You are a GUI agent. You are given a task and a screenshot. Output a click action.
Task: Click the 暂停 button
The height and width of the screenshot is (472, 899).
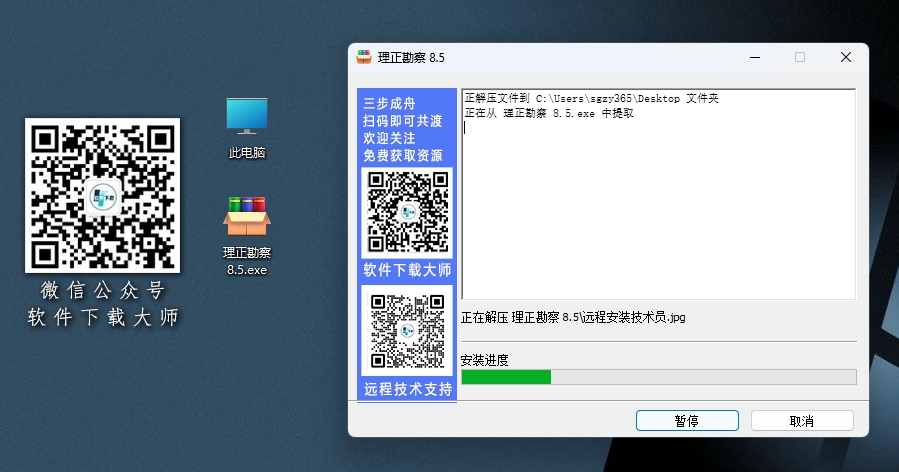click(x=687, y=420)
